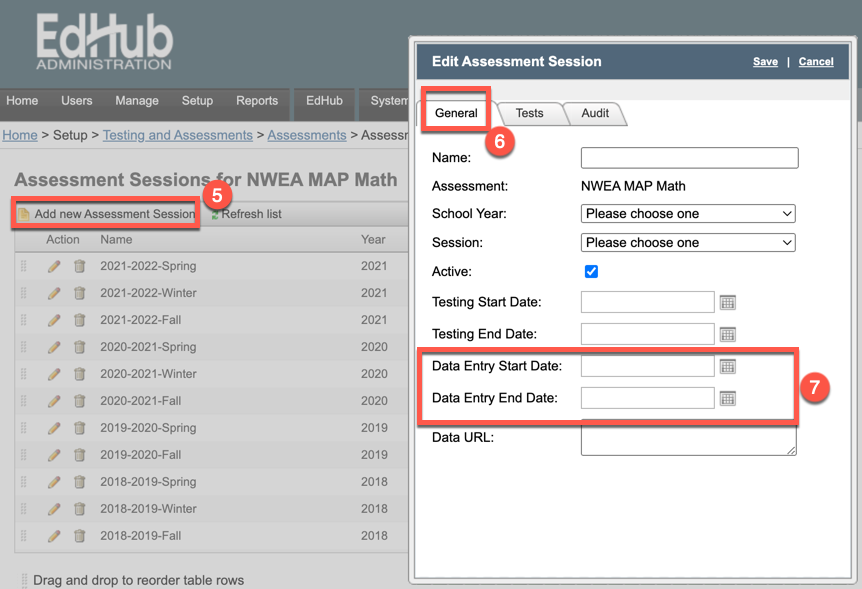Select the 2019-2020-Spring session name
The width and height of the screenshot is (862, 589).
pos(148,428)
